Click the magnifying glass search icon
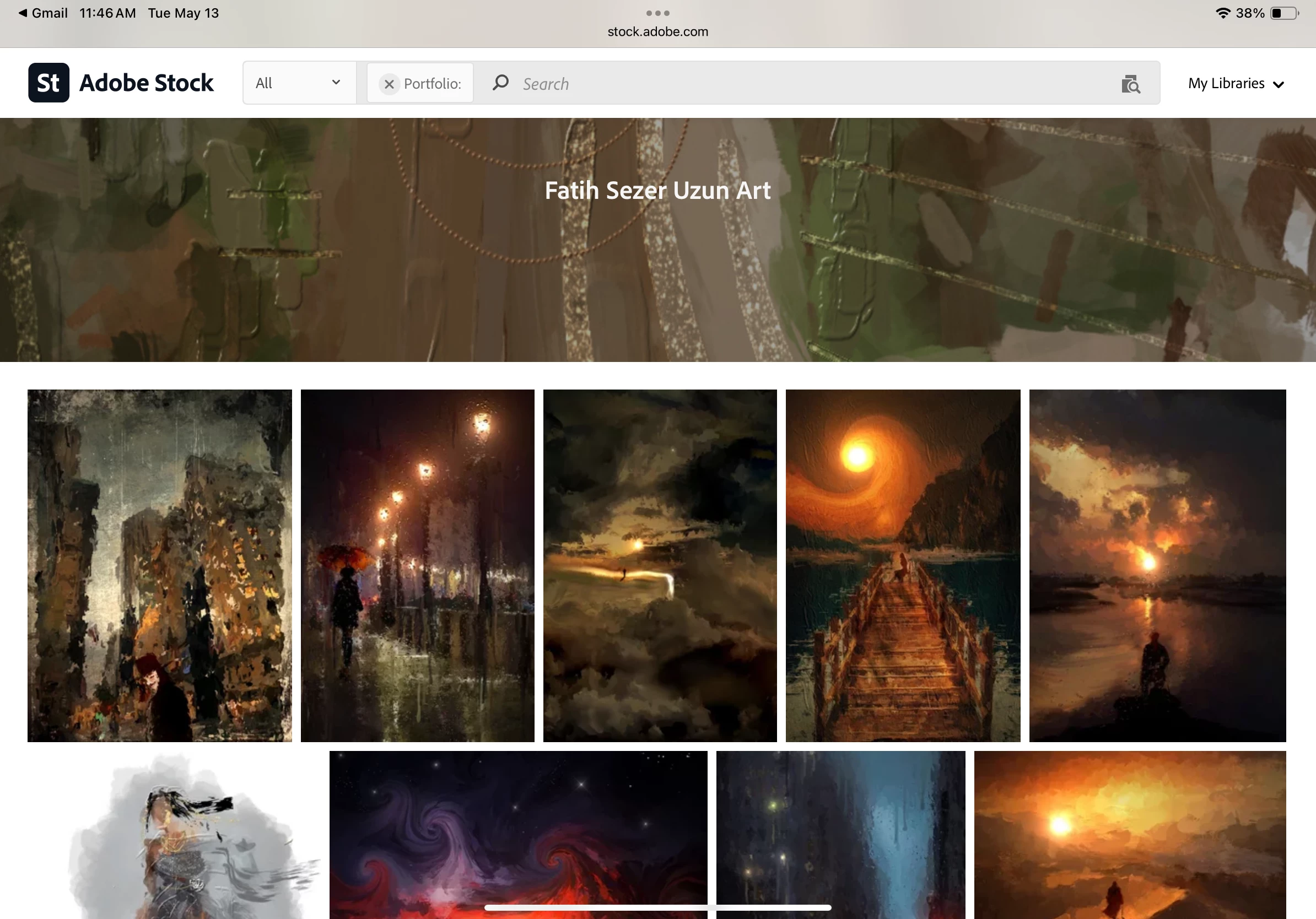This screenshot has width=1316, height=919. (x=500, y=83)
